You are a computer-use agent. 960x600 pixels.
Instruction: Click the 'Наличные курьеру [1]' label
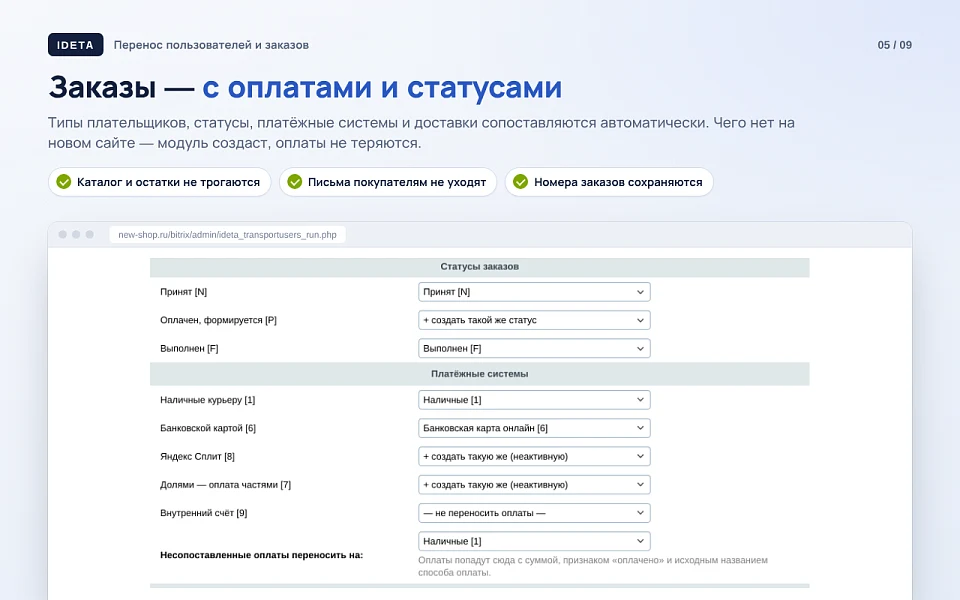tap(208, 400)
